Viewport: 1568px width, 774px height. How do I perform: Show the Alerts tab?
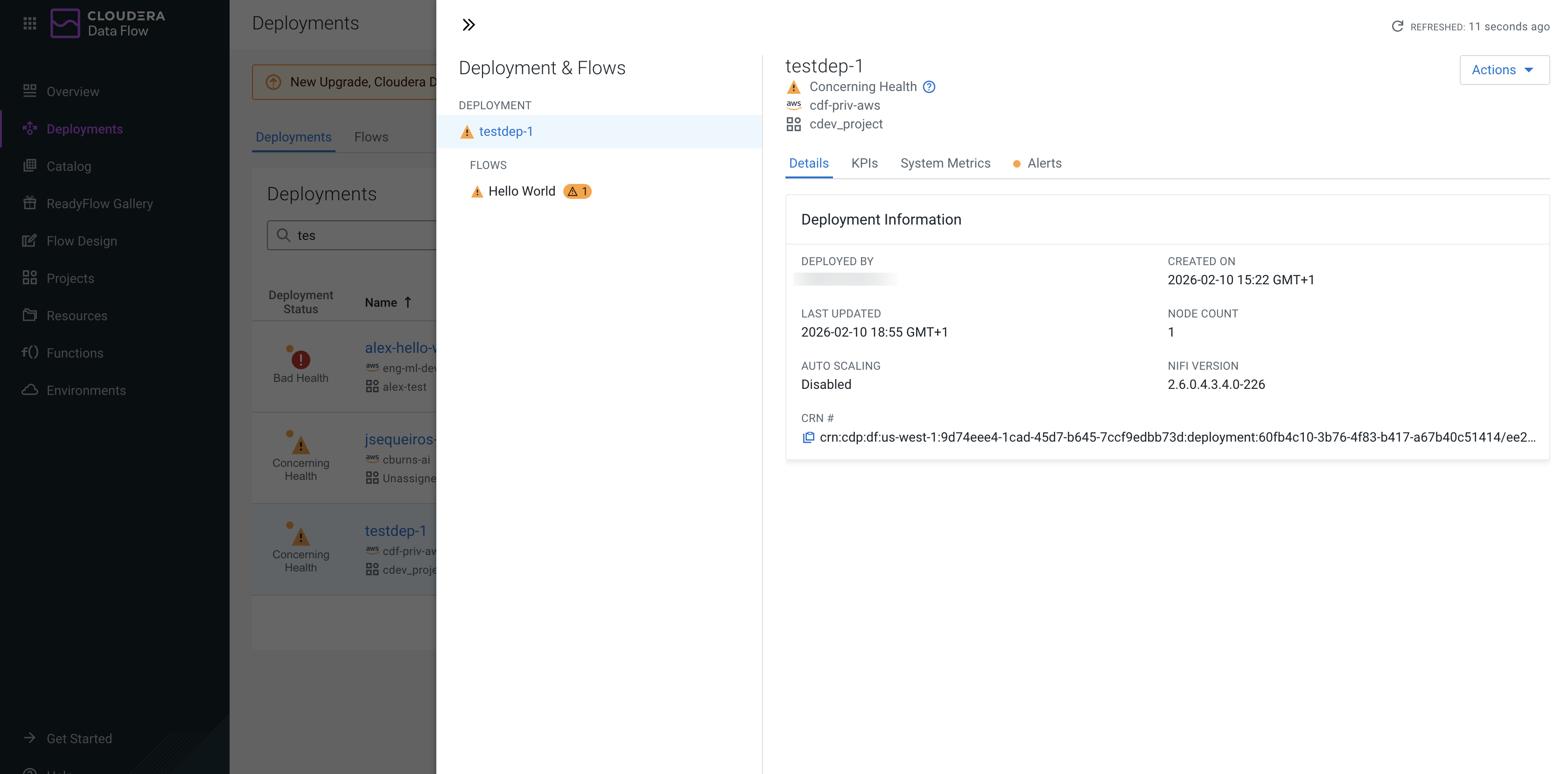[x=1043, y=163]
